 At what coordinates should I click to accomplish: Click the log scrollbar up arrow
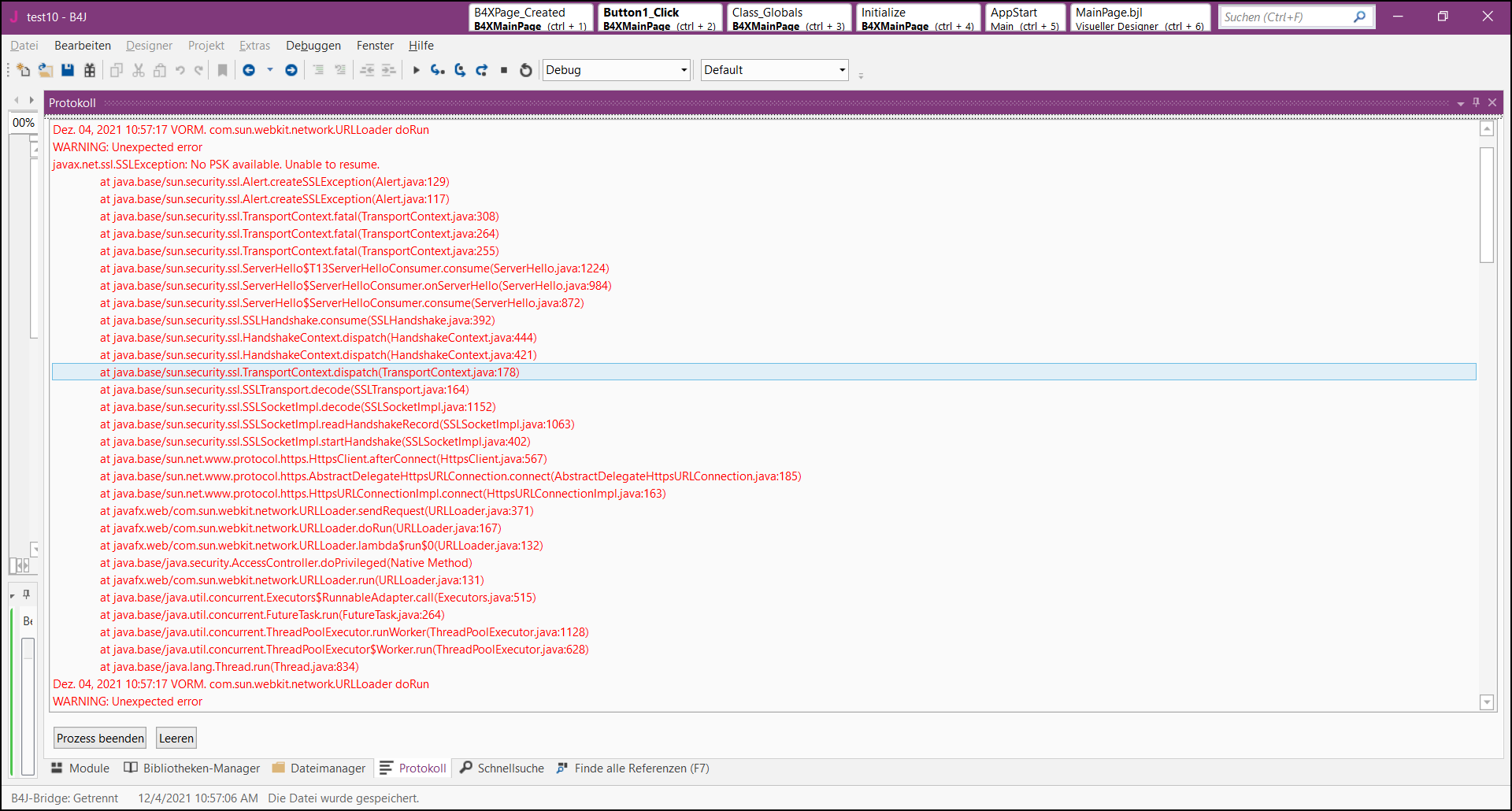(x=1487, y=129)
